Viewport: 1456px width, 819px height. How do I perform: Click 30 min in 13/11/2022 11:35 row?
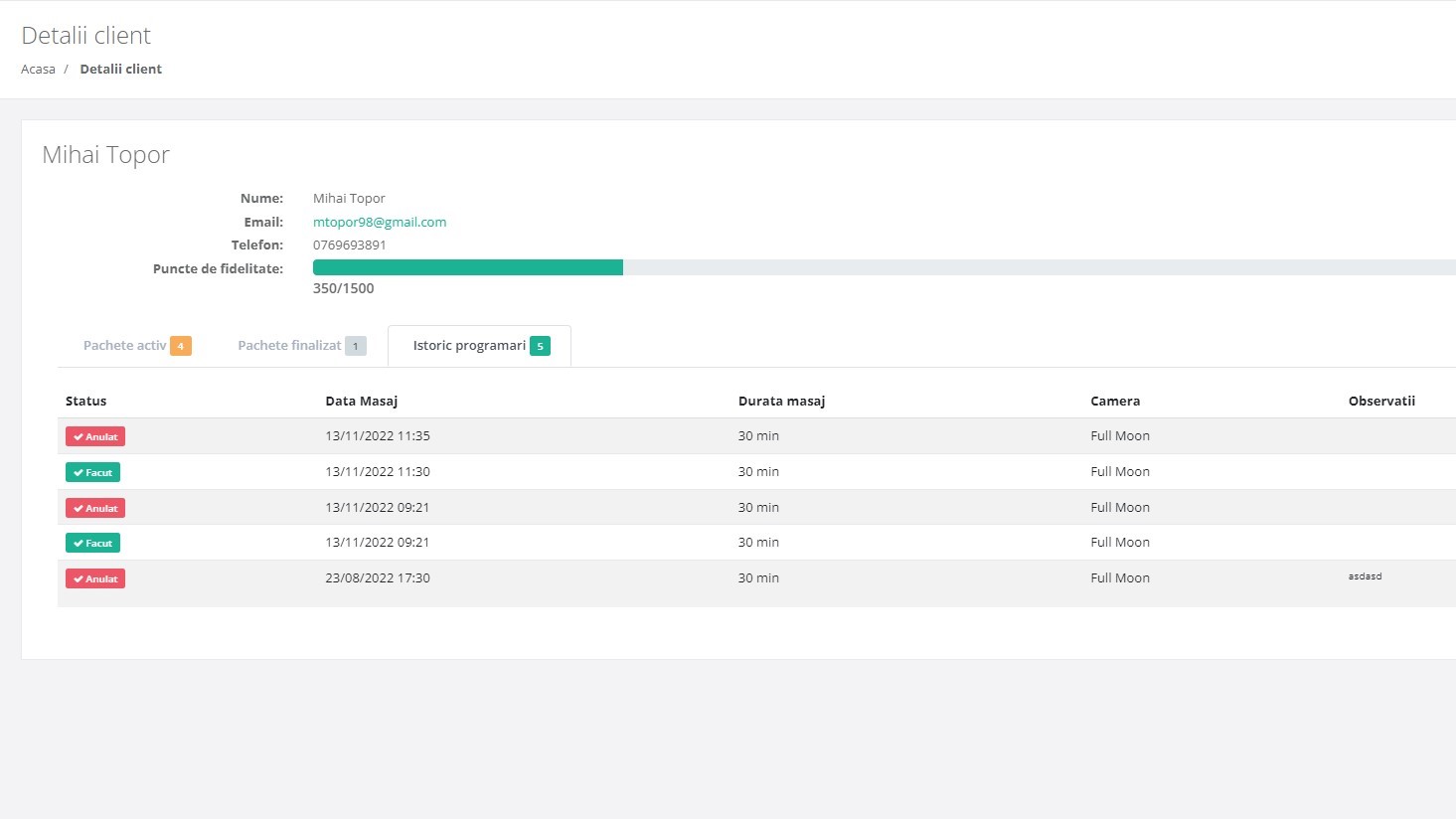point(758,435)
